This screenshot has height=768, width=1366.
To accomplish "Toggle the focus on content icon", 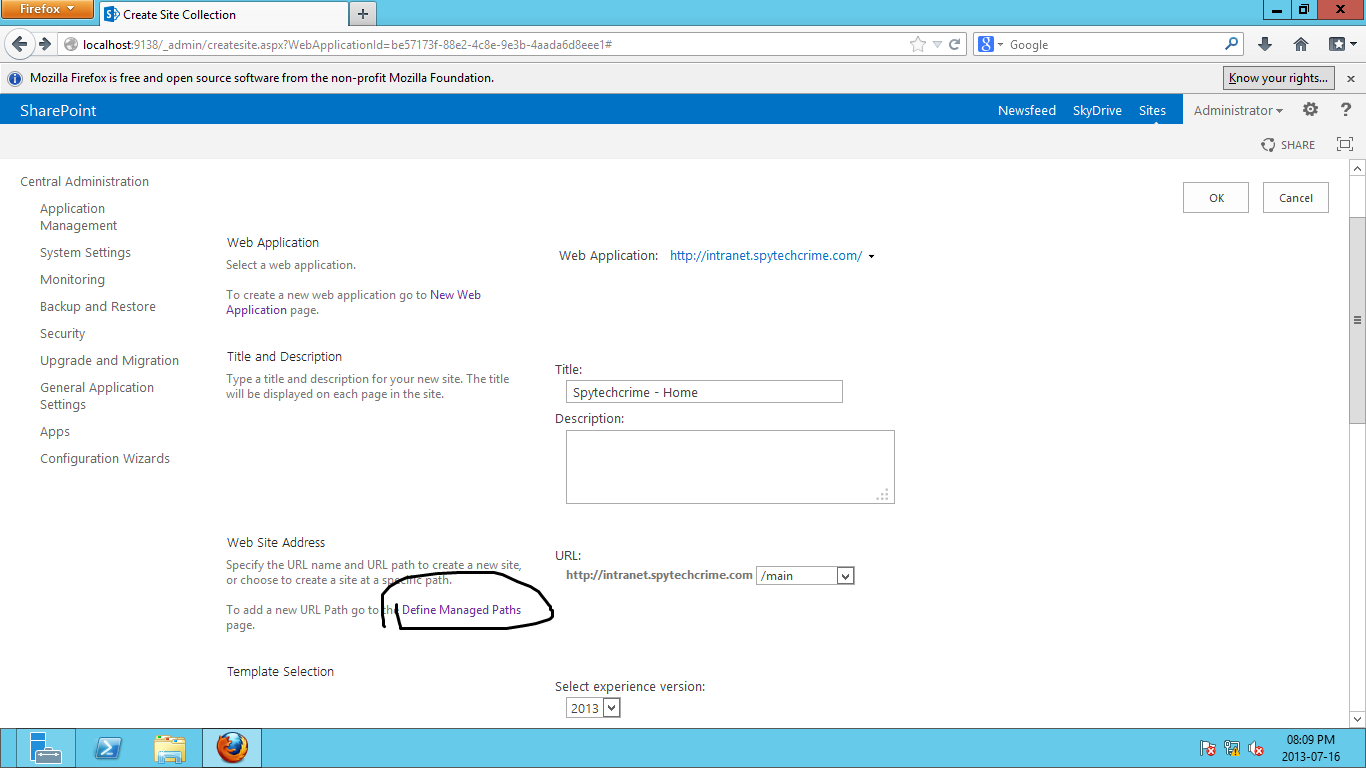I will click(x=1345, y=145).
